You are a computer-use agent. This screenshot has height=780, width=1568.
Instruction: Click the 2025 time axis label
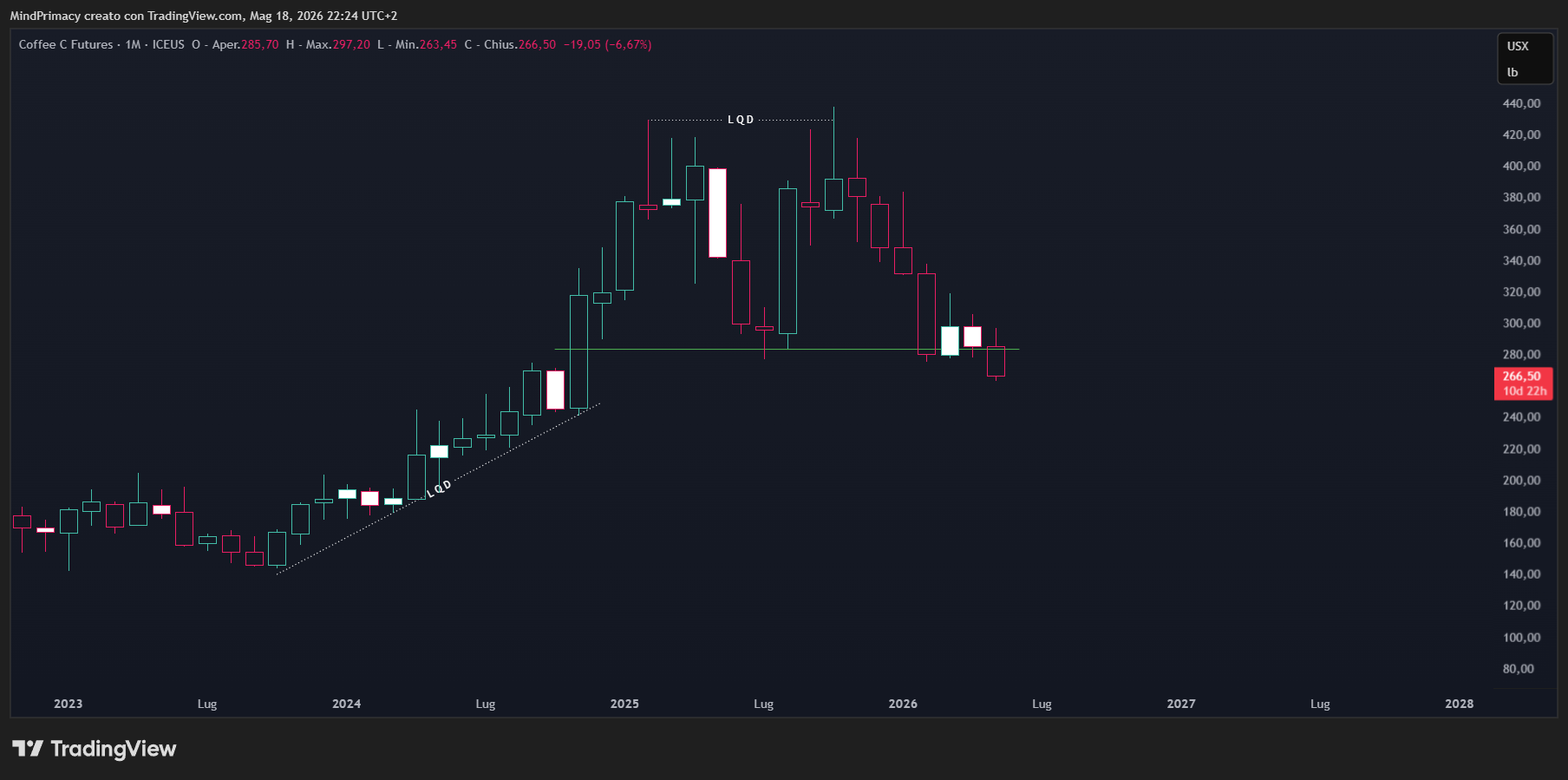point(624,704)
